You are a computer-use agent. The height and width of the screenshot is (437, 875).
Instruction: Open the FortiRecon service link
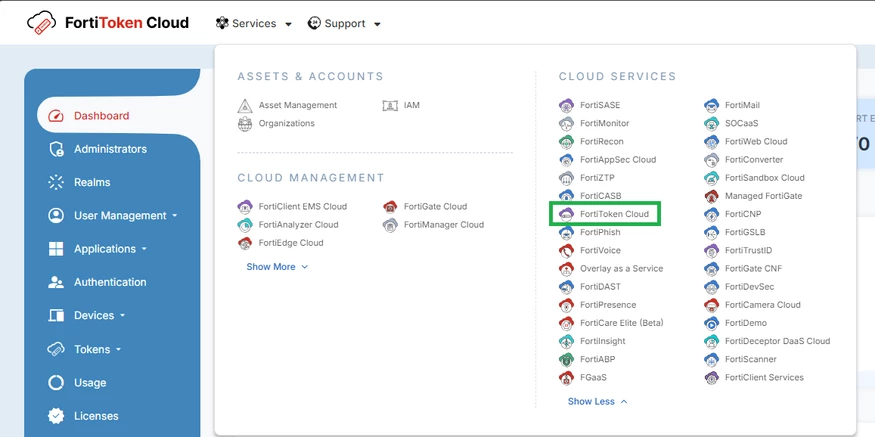[x=602, y=142]
